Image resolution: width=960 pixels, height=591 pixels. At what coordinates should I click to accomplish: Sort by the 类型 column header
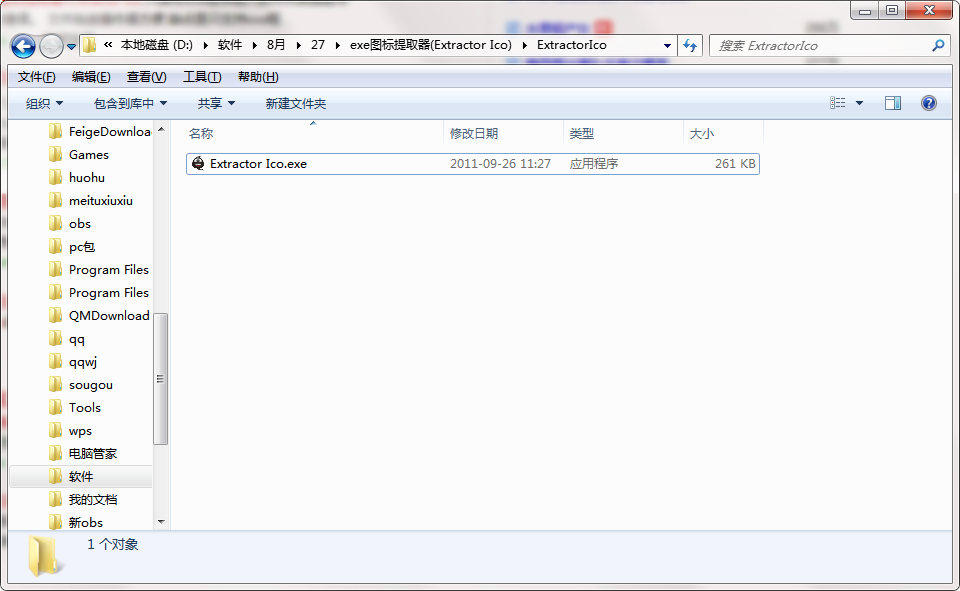(x=582, y=133)
